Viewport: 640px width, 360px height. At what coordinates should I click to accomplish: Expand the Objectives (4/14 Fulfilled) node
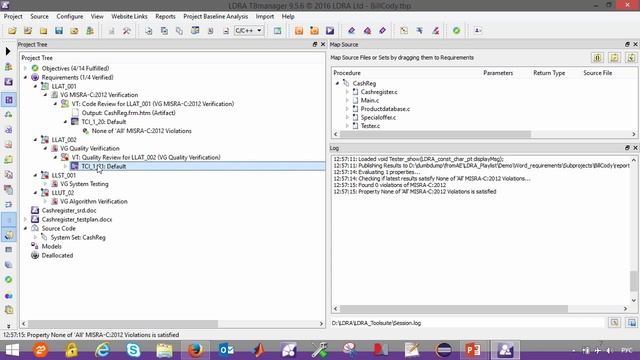coord(25,68)
